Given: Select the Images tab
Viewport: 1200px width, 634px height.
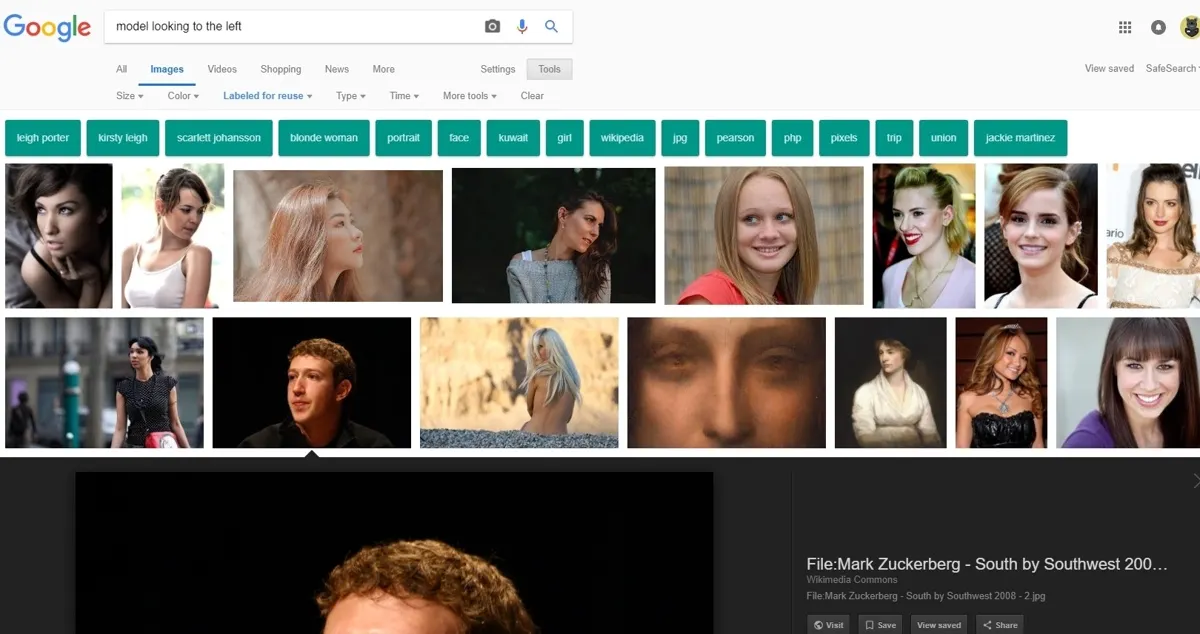Looking at the screenshot, I should point(167,69).
